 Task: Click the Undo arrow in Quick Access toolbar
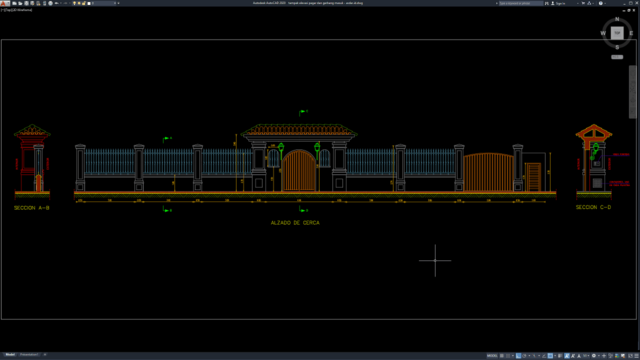click(x=56, y=3)
